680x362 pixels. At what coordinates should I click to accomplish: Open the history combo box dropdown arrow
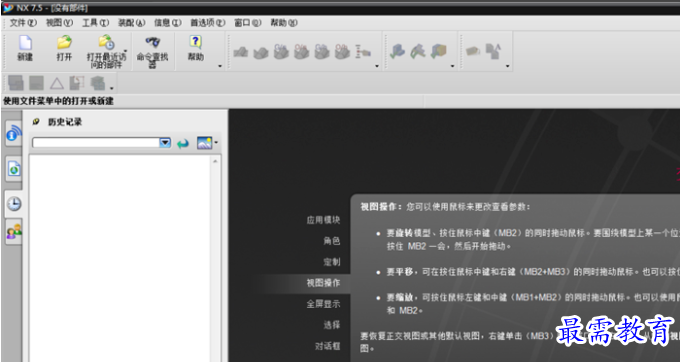pyautogui.click(x=165, y=143)
